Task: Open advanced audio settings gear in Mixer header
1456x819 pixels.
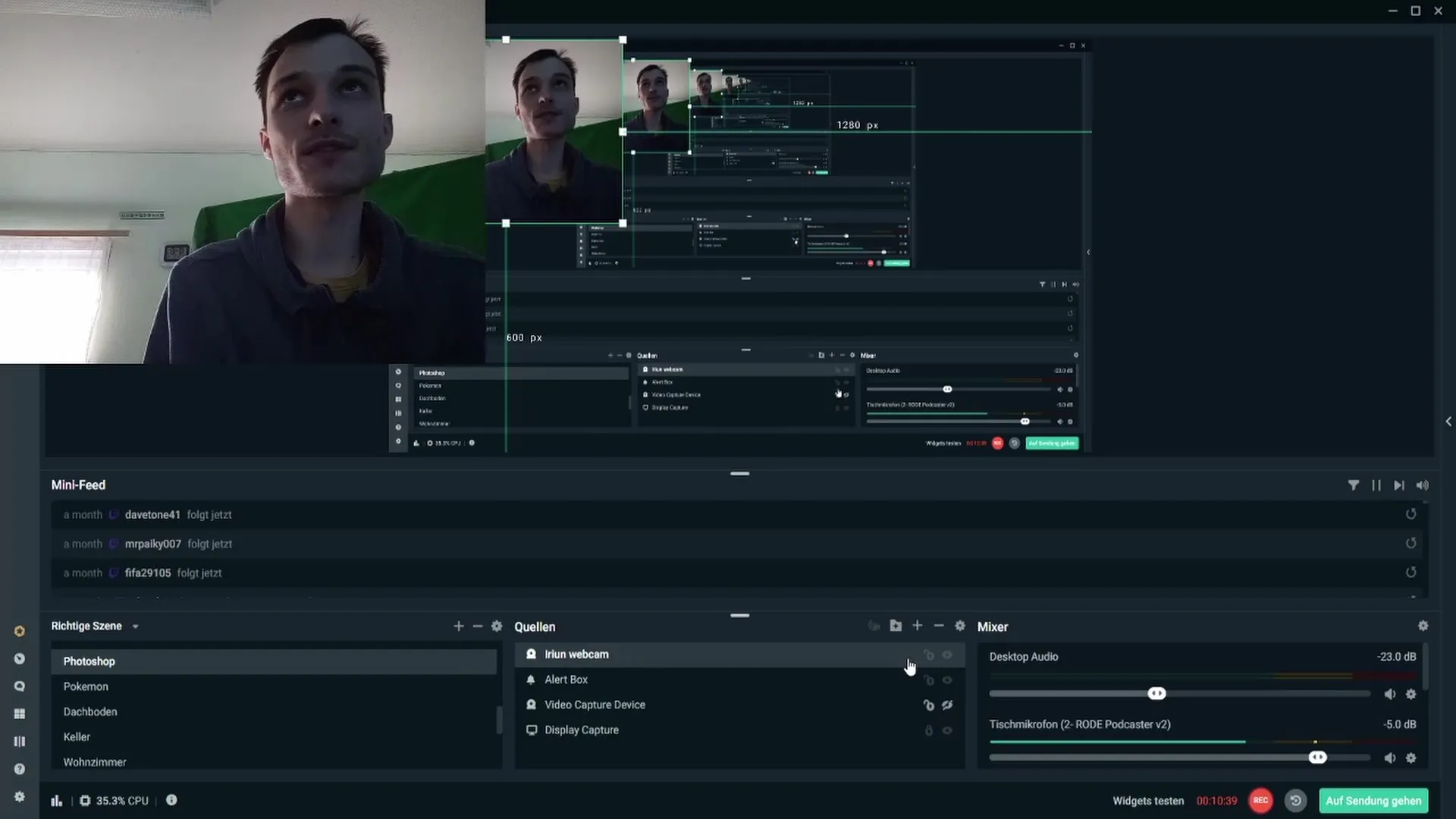Action: coord(1423,626)
